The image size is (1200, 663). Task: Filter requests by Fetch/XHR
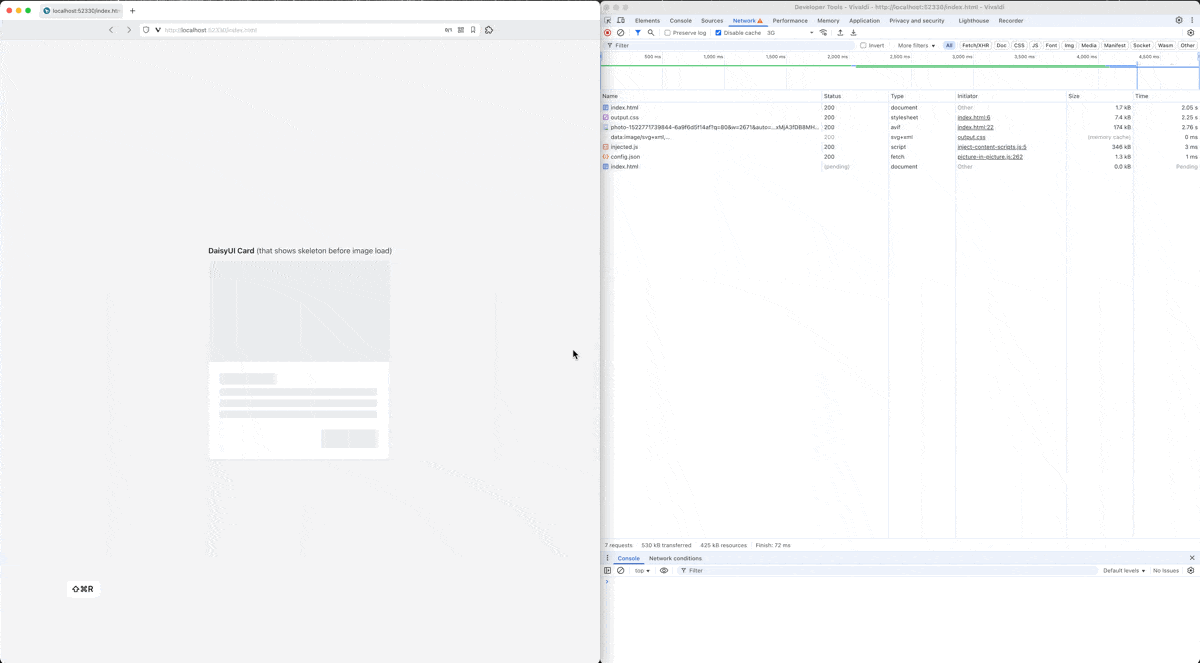(x=975, y=45)
